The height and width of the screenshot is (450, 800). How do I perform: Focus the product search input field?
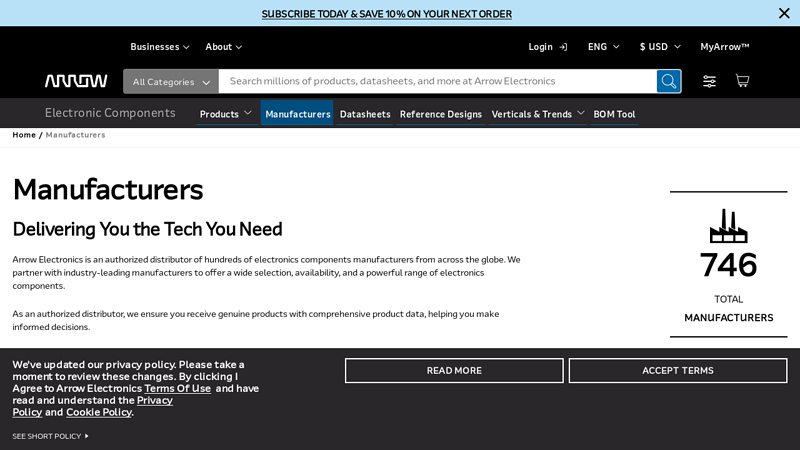click(437, 81)
